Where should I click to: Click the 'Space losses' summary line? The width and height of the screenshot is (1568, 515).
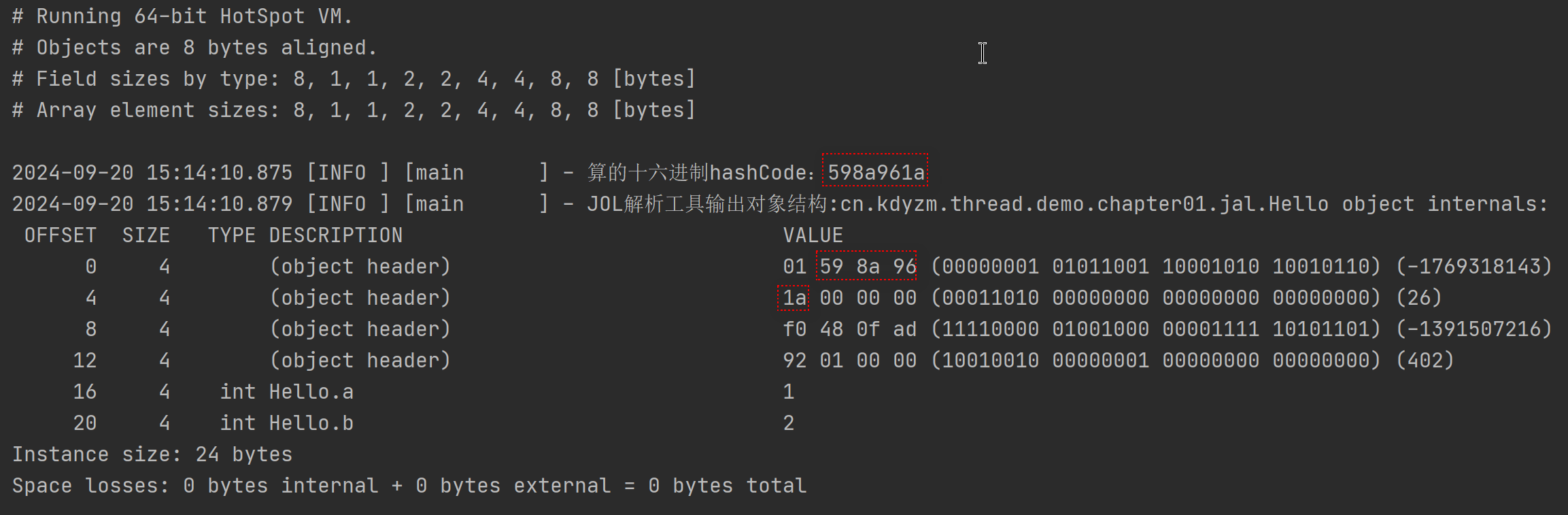[x=409, y=486]
